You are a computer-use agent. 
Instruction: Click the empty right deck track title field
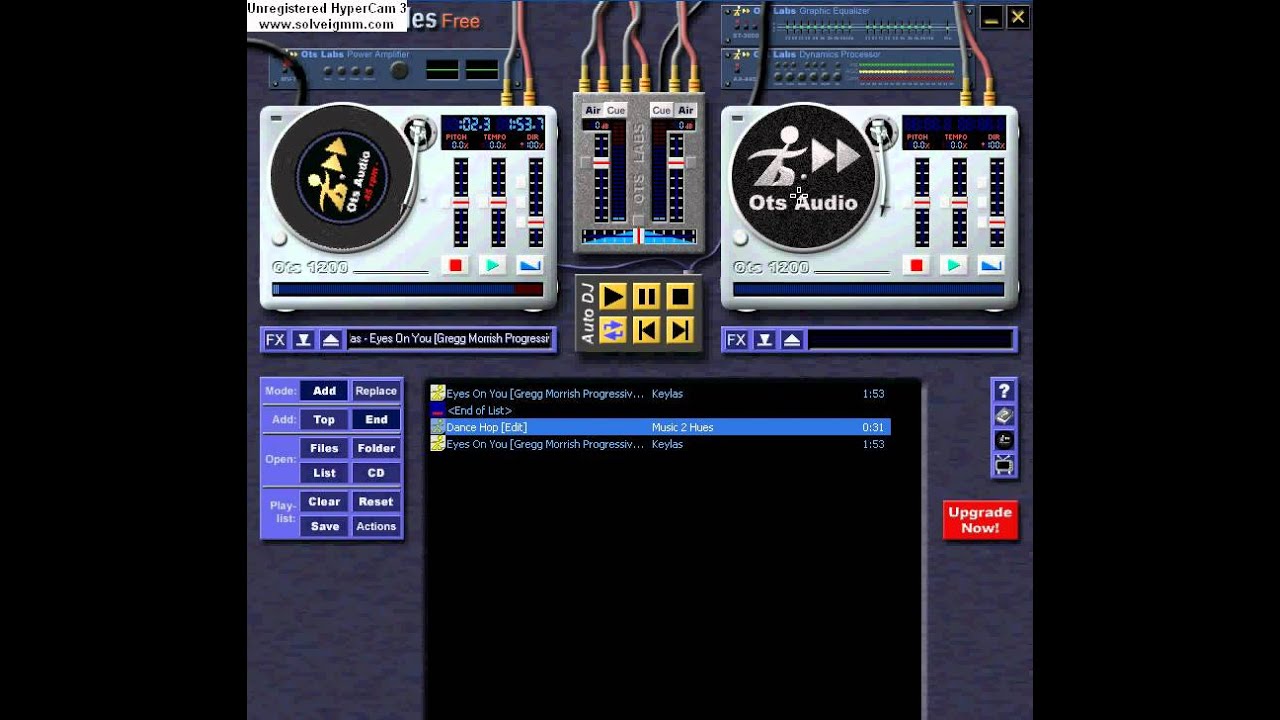910,339
